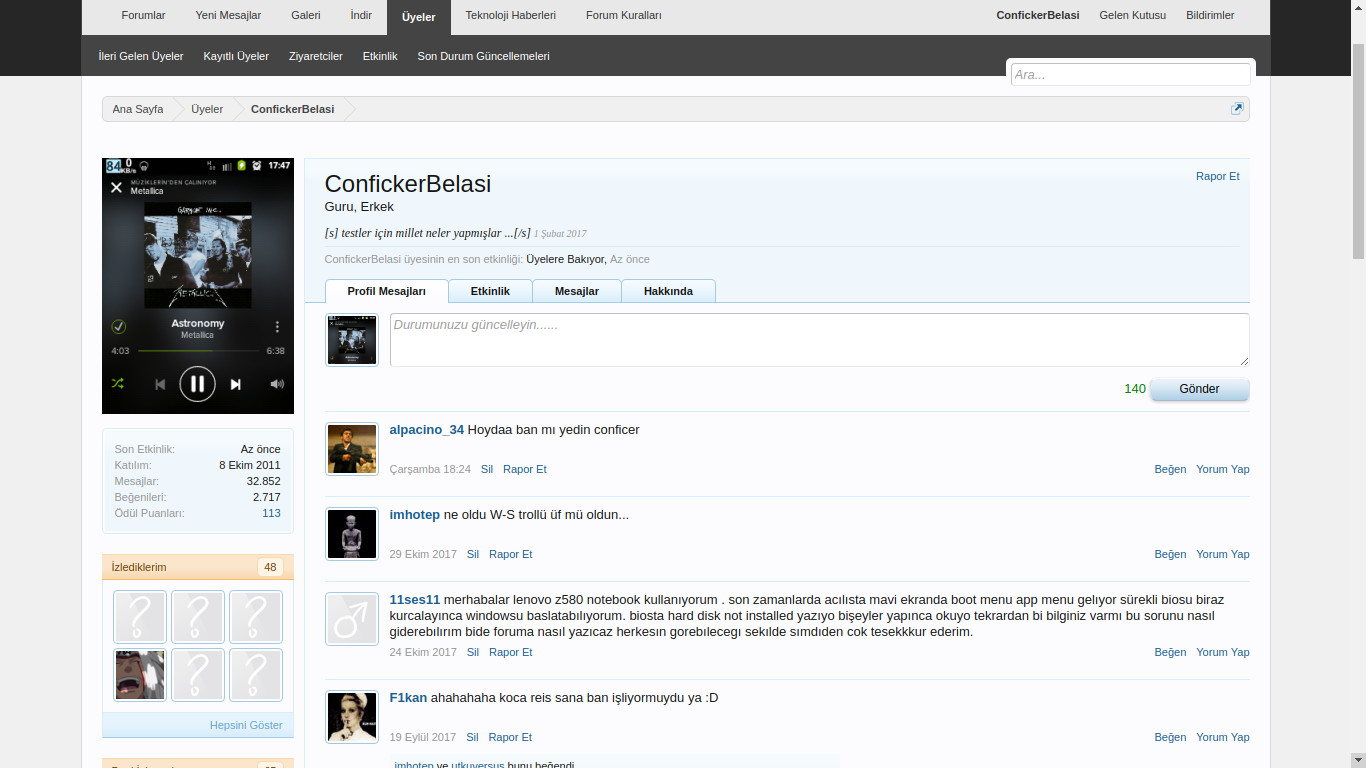Click Yorum Yap on 11ses11's message
The height and width of the screenshot is (768, 1366).
tap(1223, 652)
